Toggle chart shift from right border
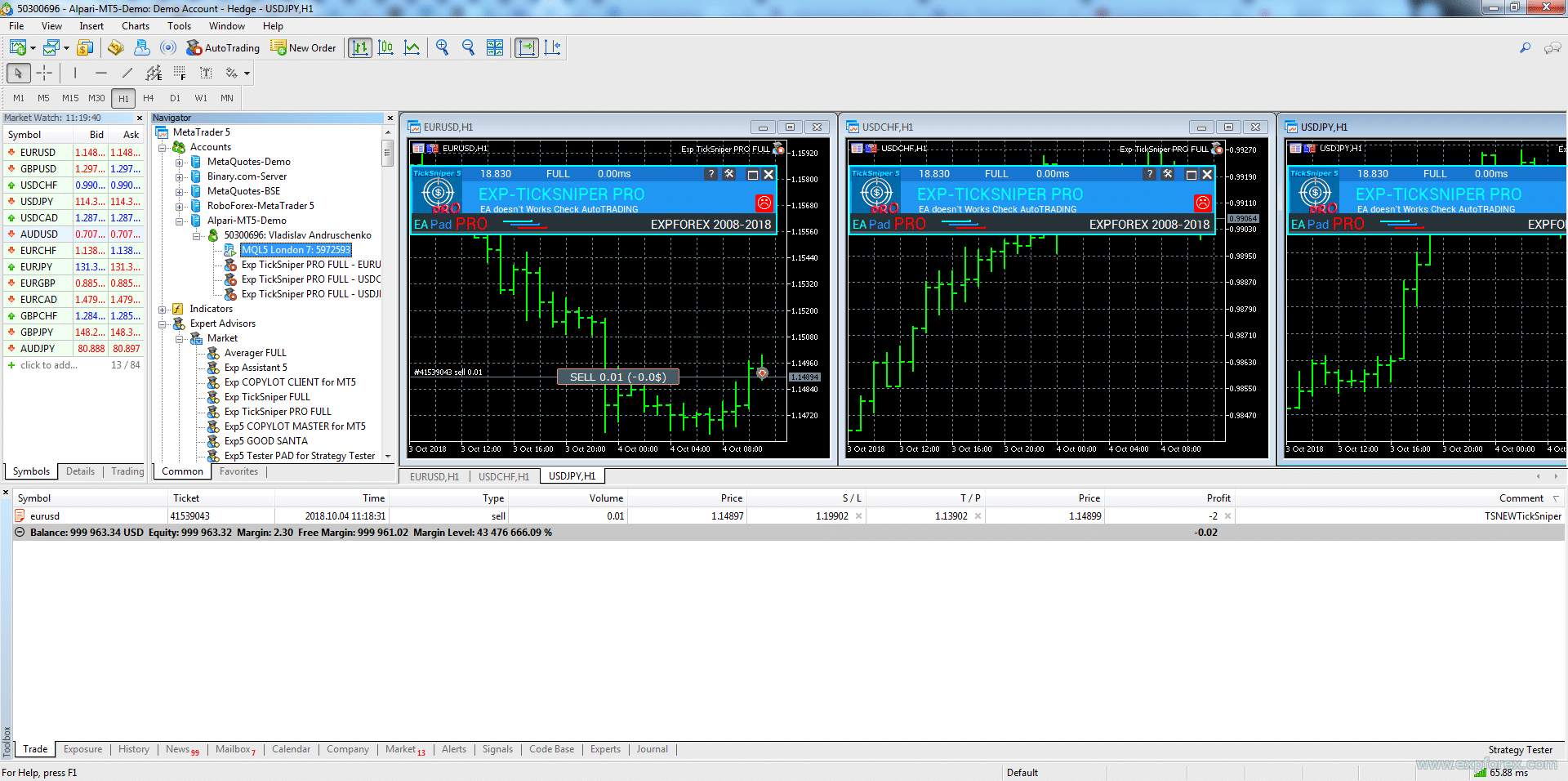 click(553, 47)
